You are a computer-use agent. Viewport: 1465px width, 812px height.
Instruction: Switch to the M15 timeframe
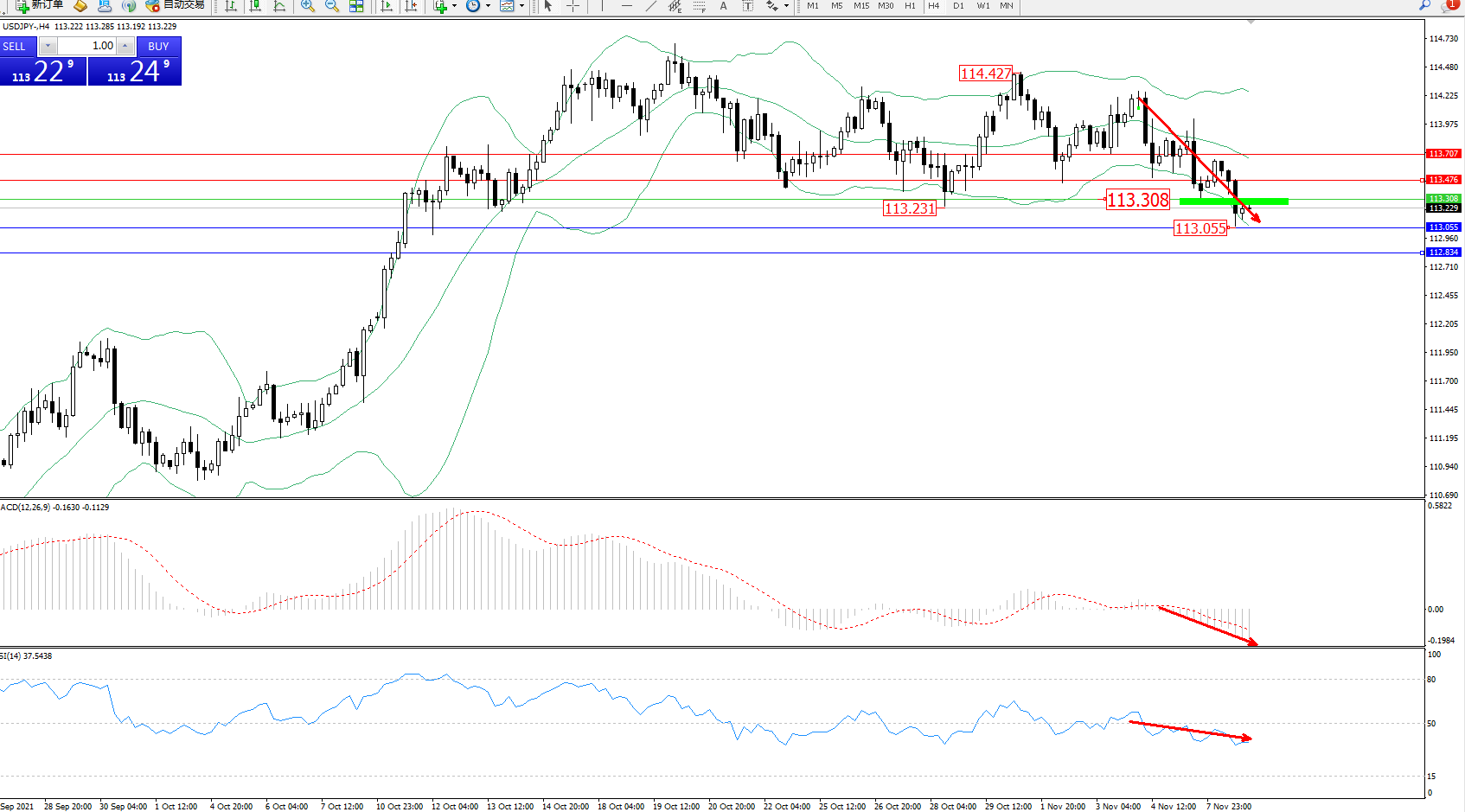[x=860, y=6]
